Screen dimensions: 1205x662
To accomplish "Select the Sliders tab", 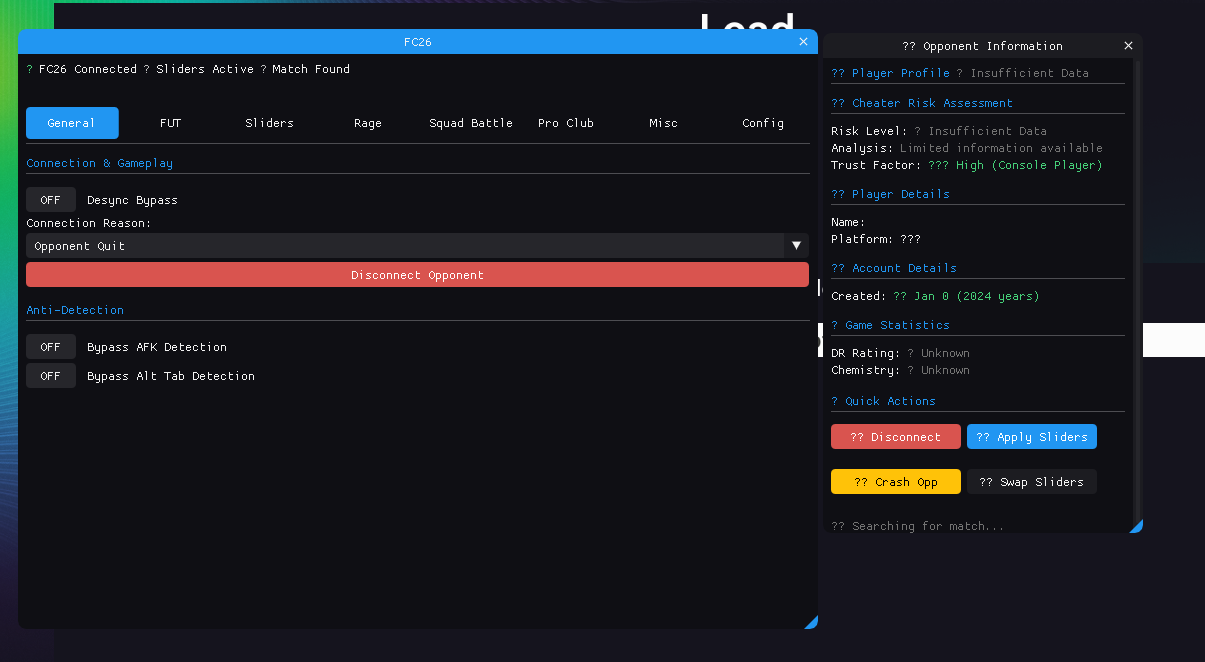I will [270, 123].
